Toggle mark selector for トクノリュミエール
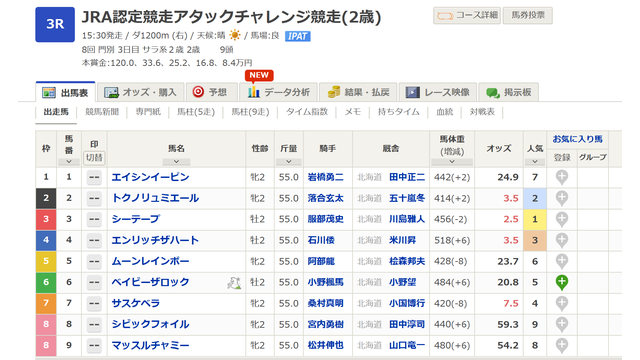 [x=94, y=198]
